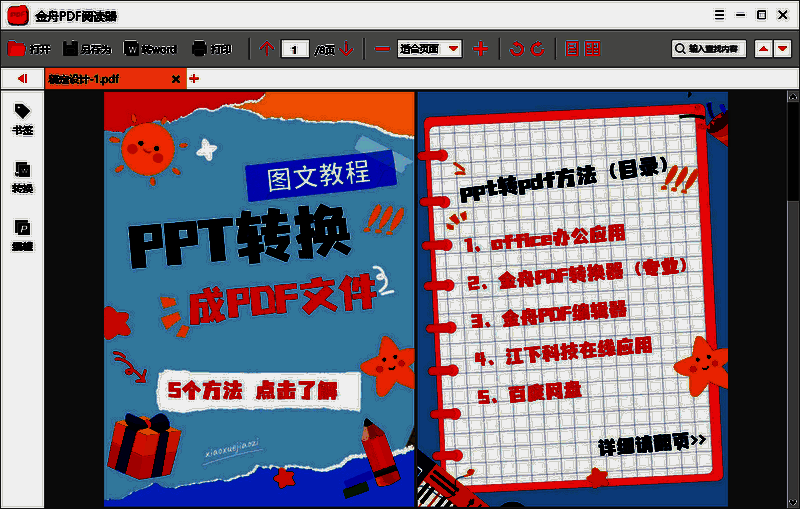
Task: Rotate the page counterclockwise
Action: 517,49
